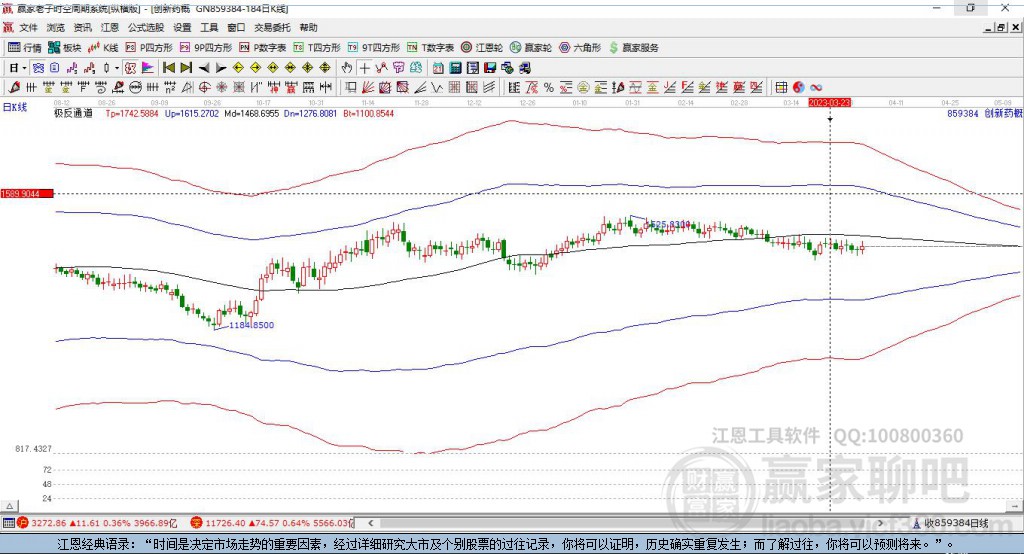The width and height of the screenshot is (1024, 554).
Task: Open T数字表 tool
Action: (430, 48)
